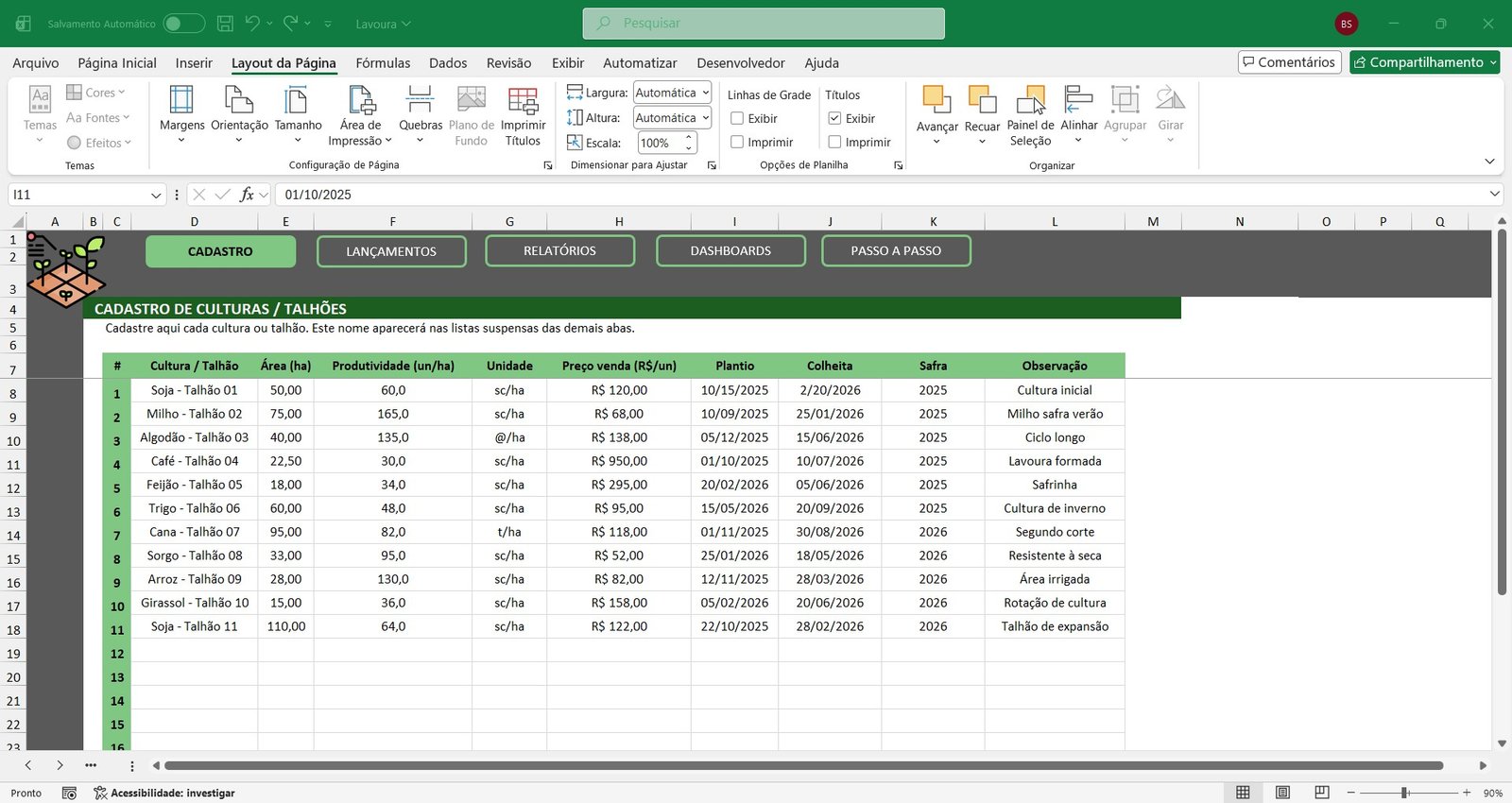Open Imprimir Títulos print titles dialog

(523, 114)
